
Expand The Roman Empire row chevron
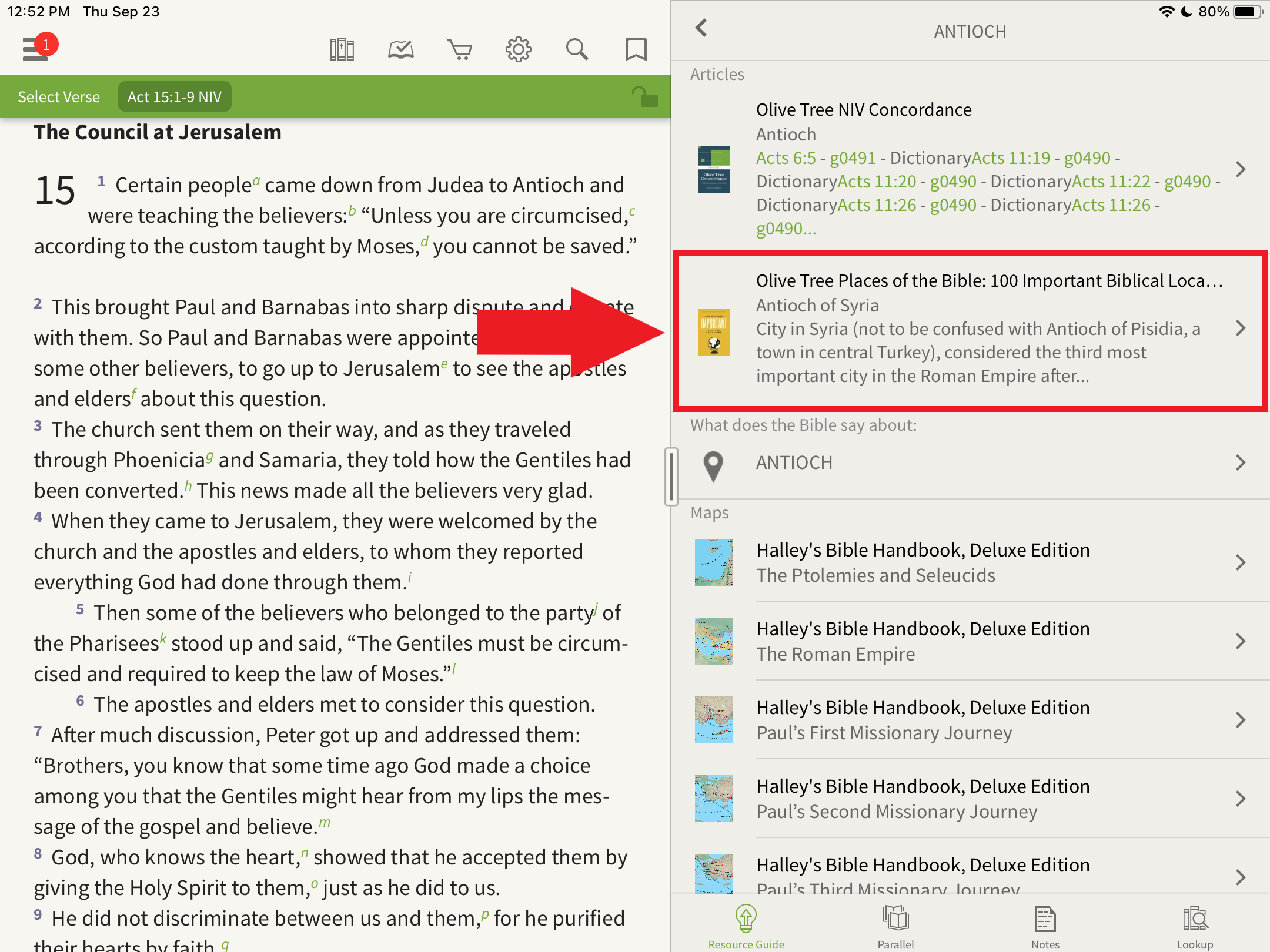click(x=1241, y=641)
